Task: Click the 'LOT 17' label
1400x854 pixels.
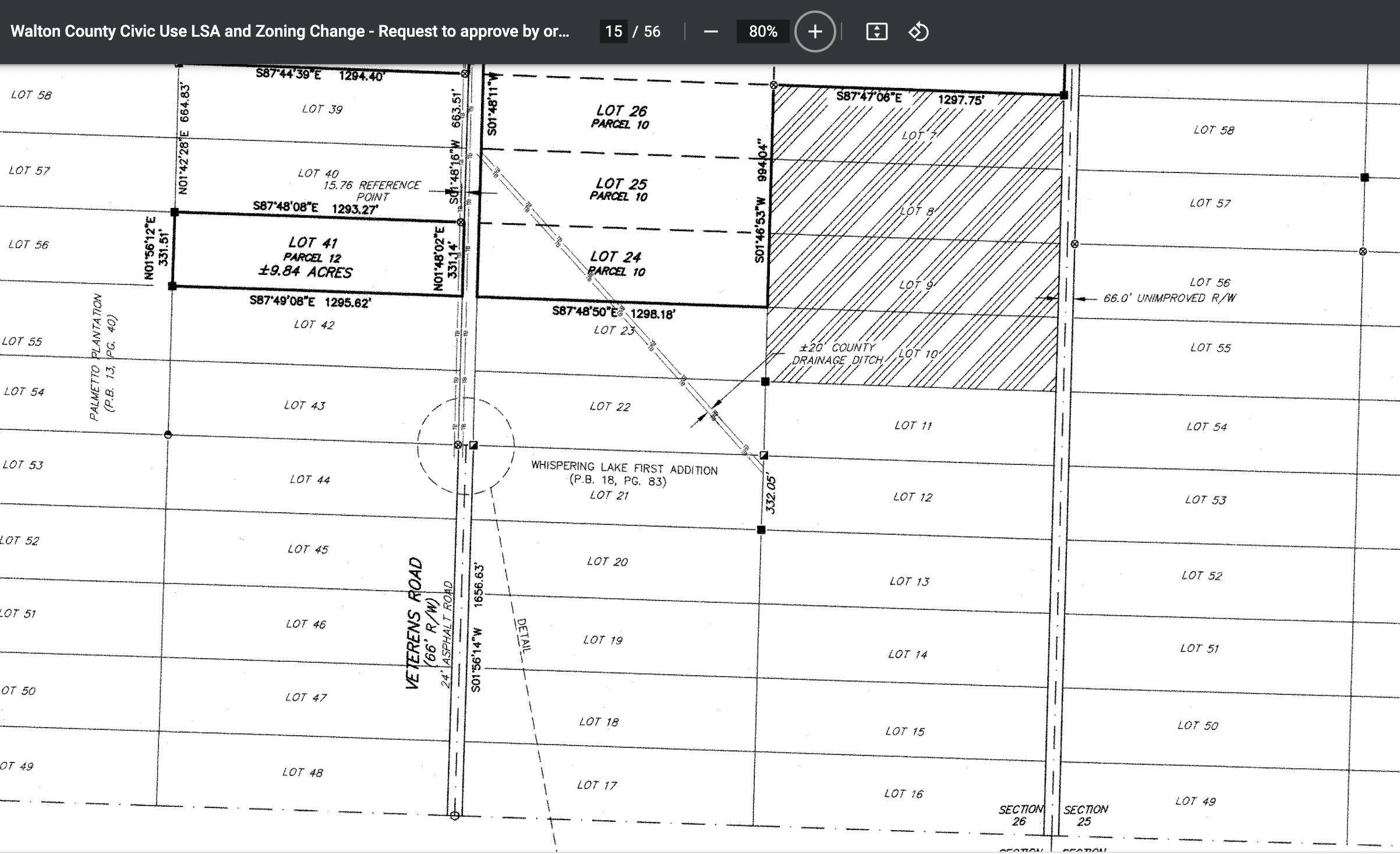Action: tap(597, 785)
